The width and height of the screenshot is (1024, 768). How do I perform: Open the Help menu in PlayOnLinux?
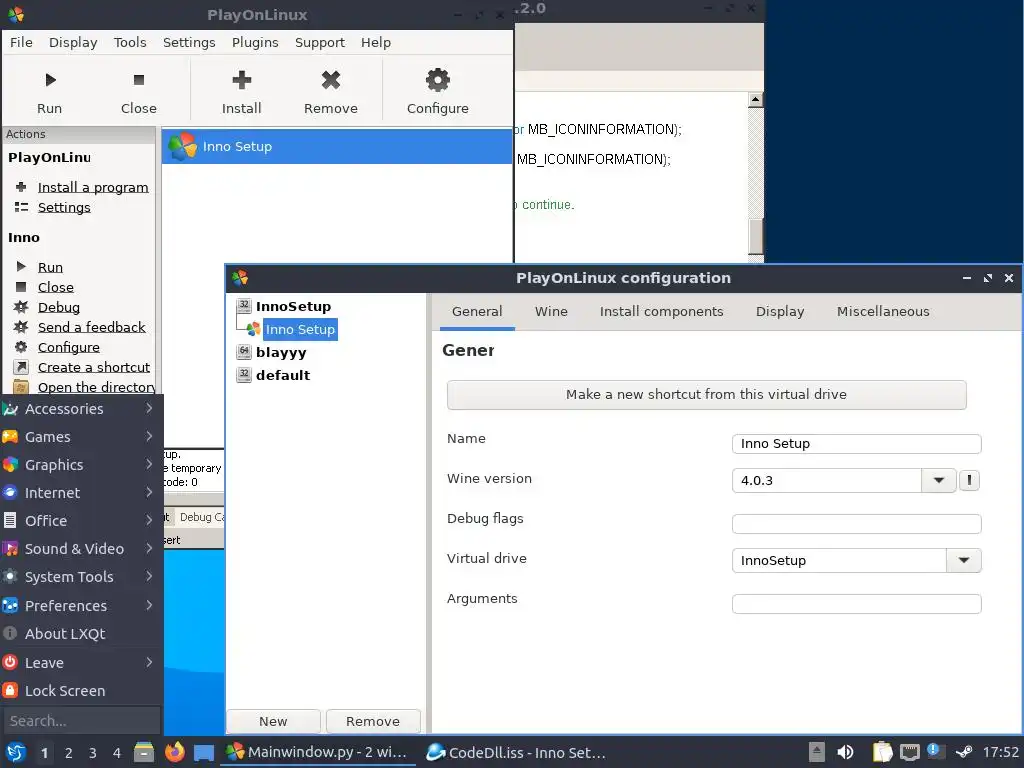pyautogui.click(x=376, y=42)
